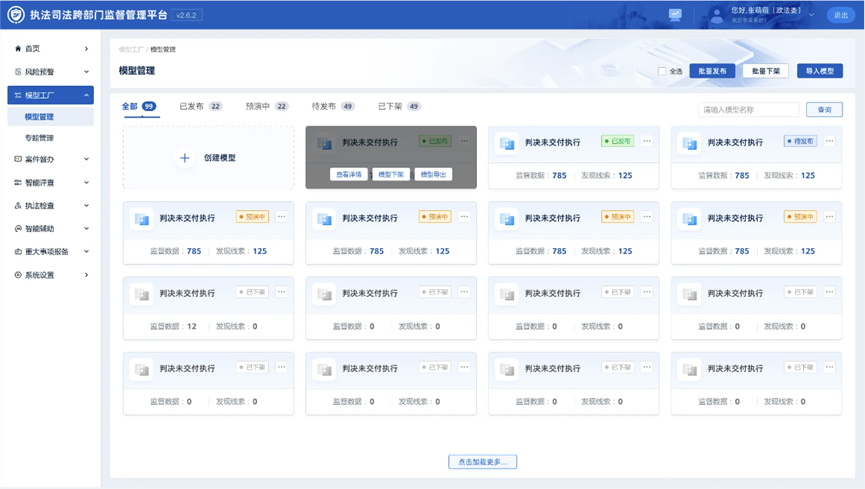Click the shield logo of the platform
This screenshot has height=489, width=865.
coord(18,15)
